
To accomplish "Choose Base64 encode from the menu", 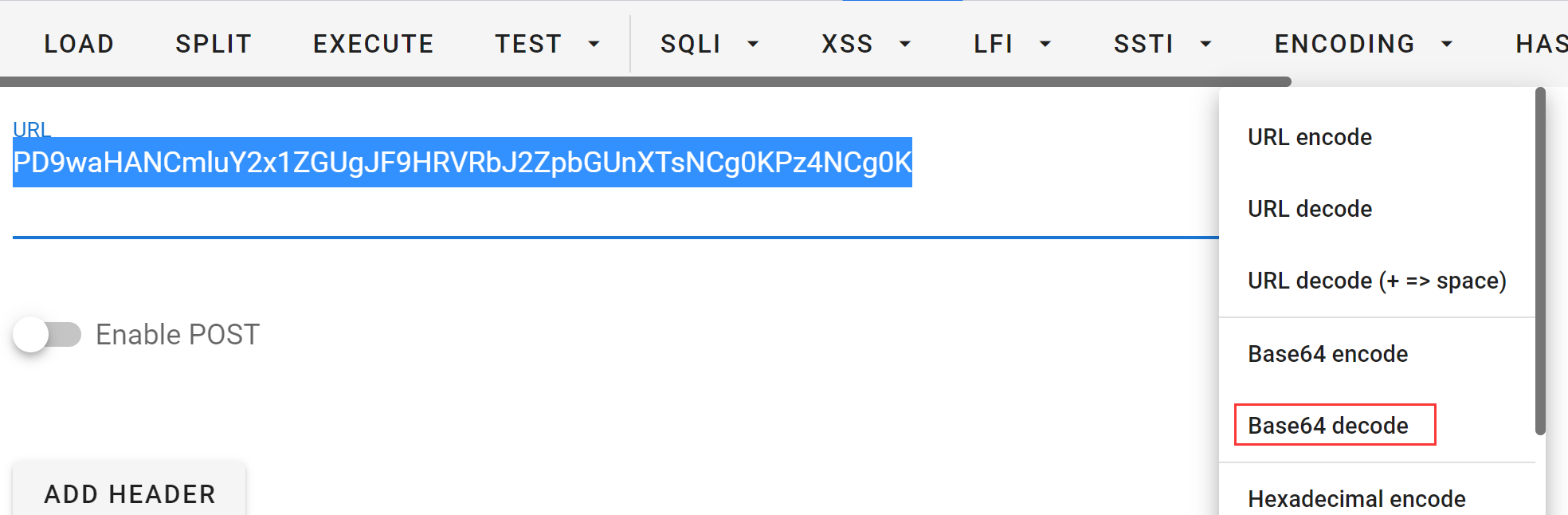I will point(1327,354).
